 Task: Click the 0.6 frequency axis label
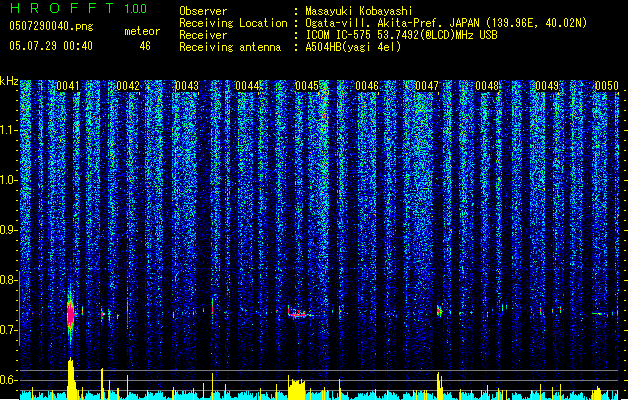pyautogui.click(x=9, y=380)
